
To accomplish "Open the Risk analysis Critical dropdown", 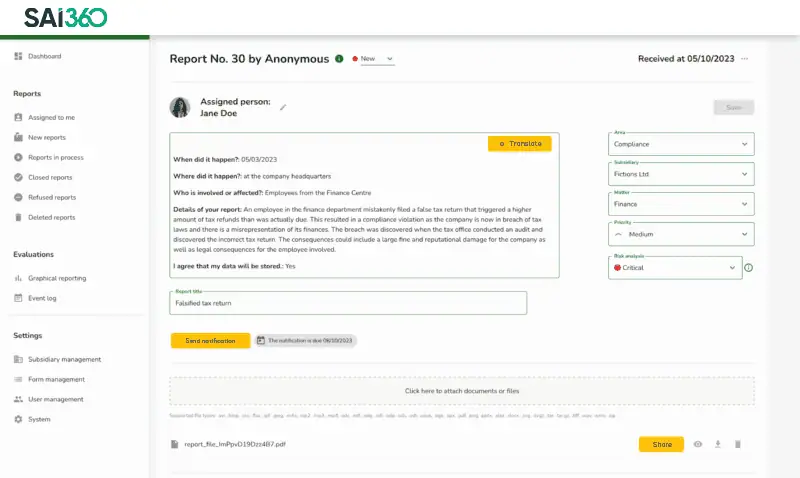I will click(x=675, y=268).
